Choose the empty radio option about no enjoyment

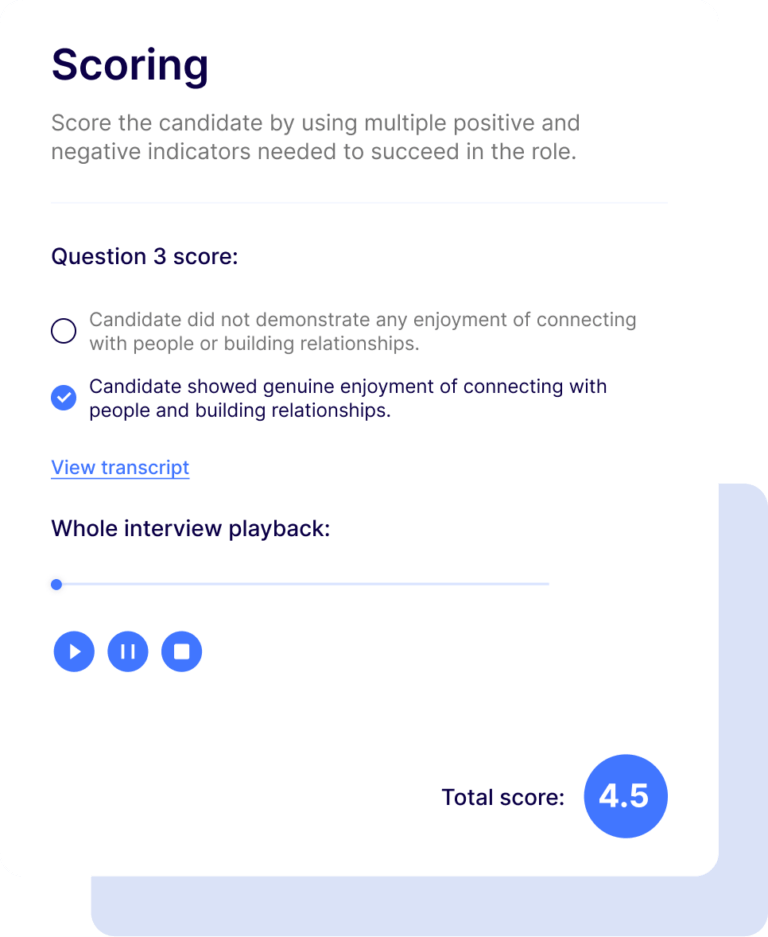coord(63,330)
